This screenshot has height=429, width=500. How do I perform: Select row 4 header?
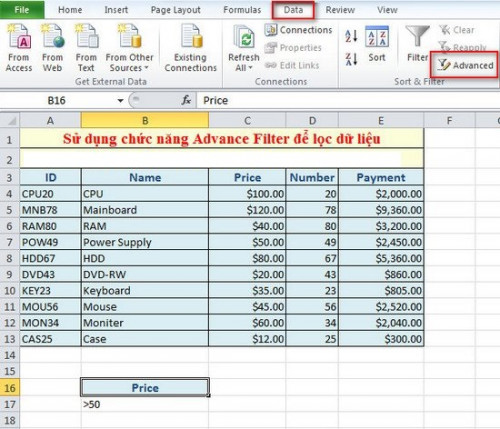click(10, 194)
